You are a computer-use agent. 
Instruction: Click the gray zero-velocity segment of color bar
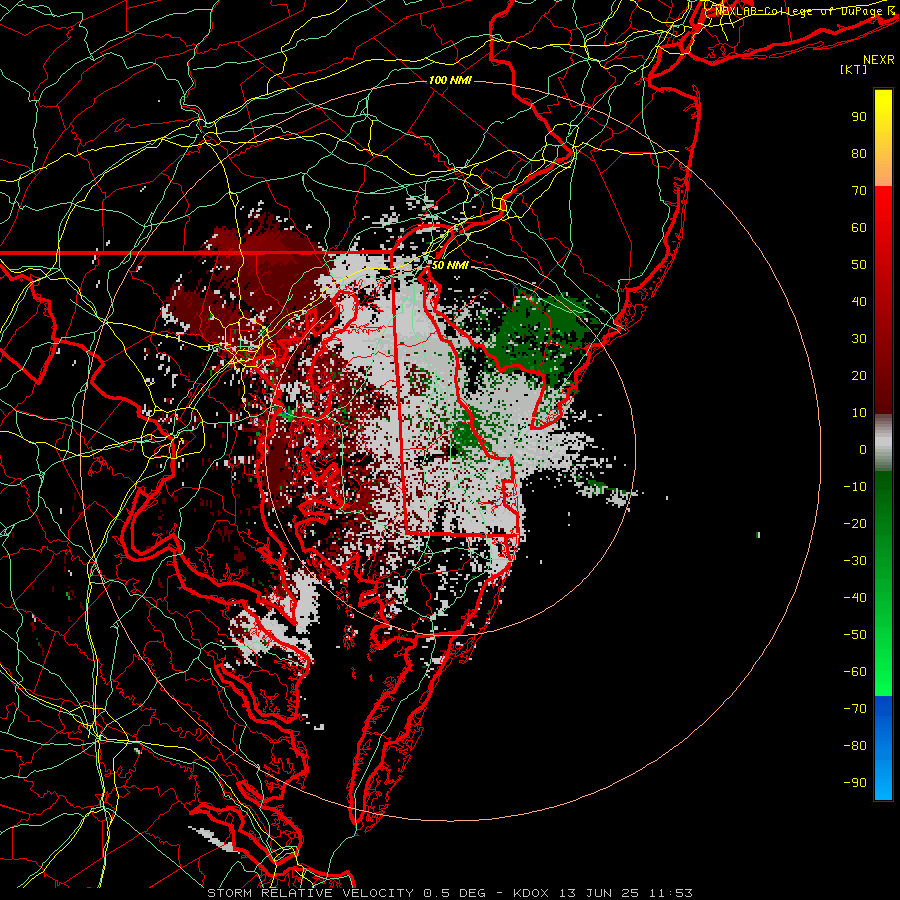pos(883,442)
